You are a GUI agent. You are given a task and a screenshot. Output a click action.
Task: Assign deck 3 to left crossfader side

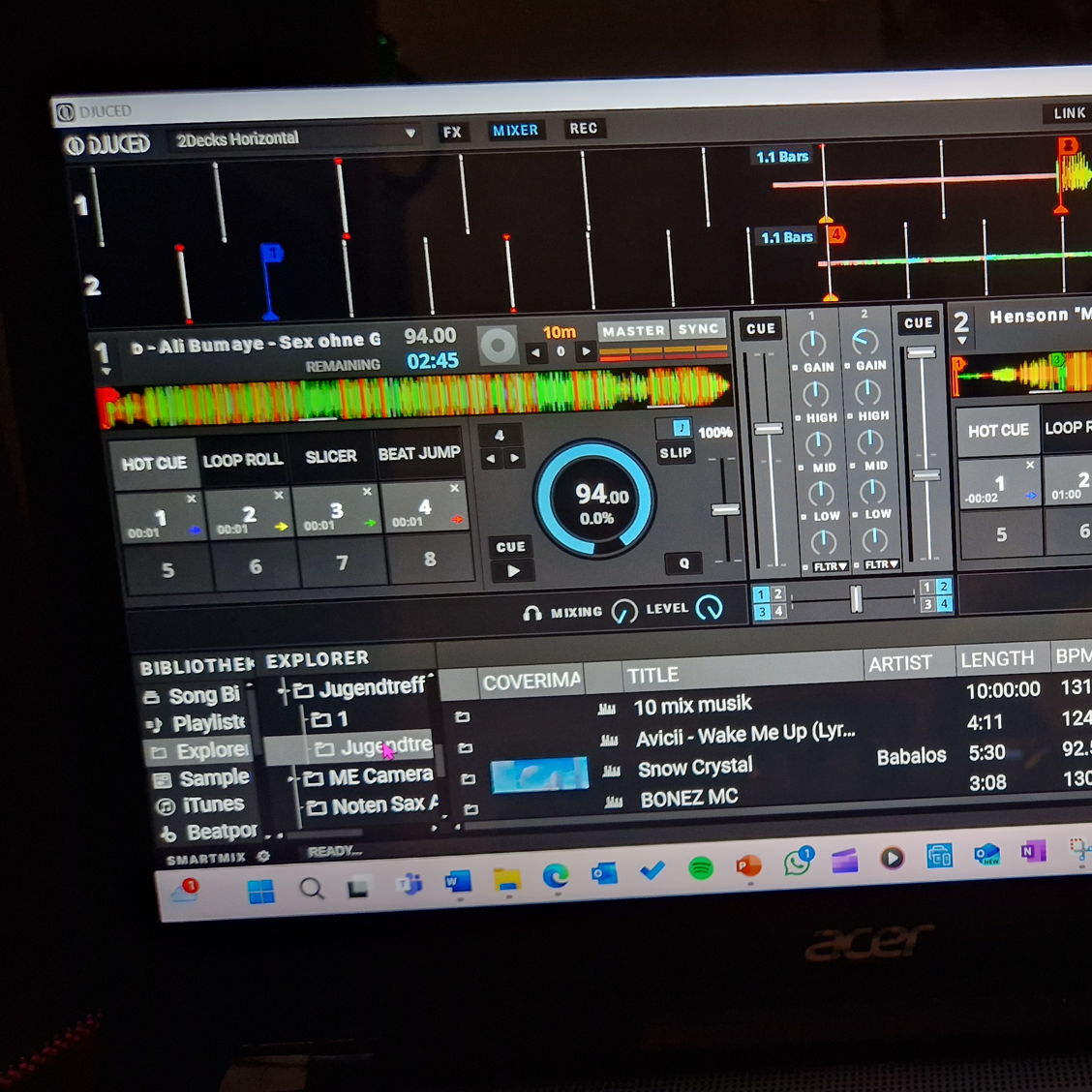point(761,612)
